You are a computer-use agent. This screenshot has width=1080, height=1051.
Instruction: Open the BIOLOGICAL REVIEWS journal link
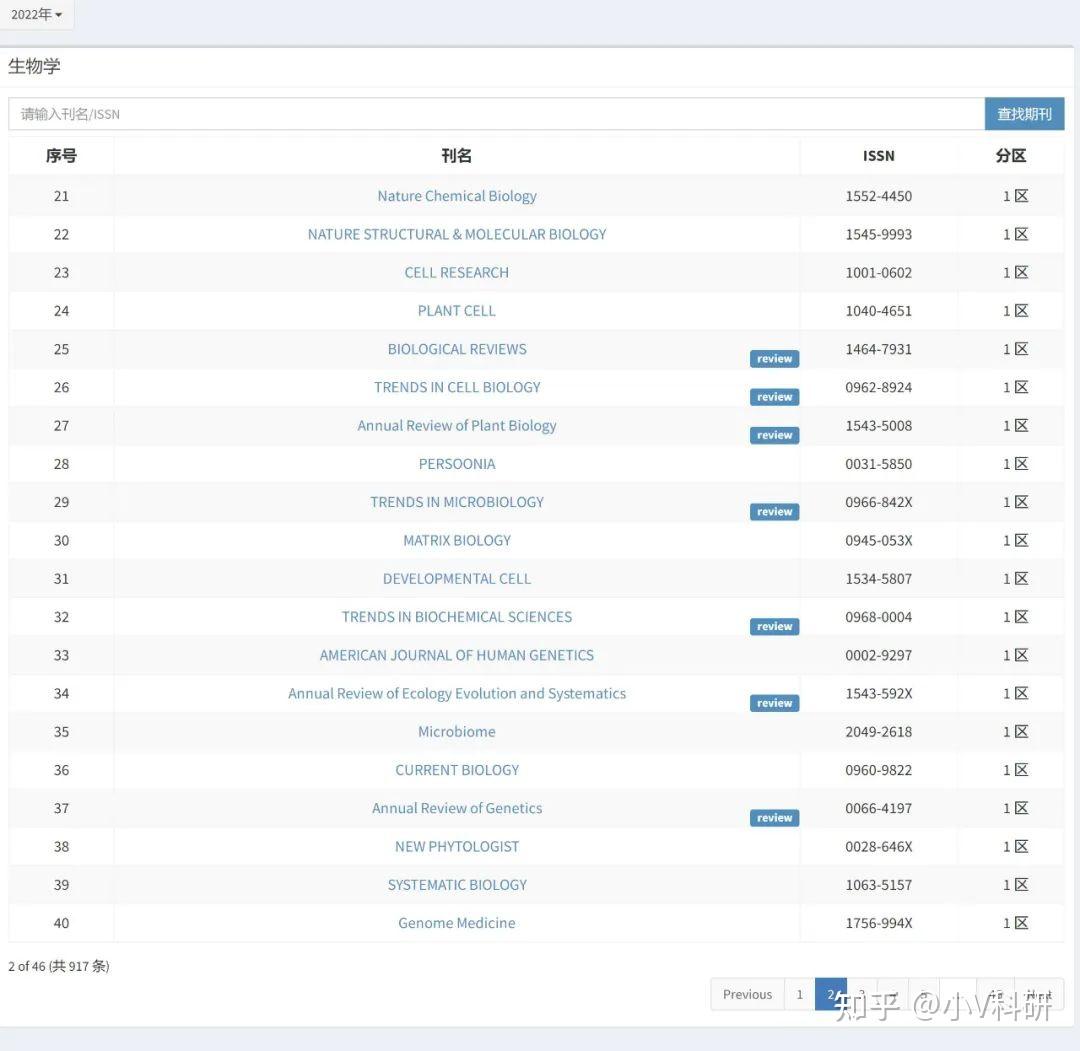(x=457, y=349)
